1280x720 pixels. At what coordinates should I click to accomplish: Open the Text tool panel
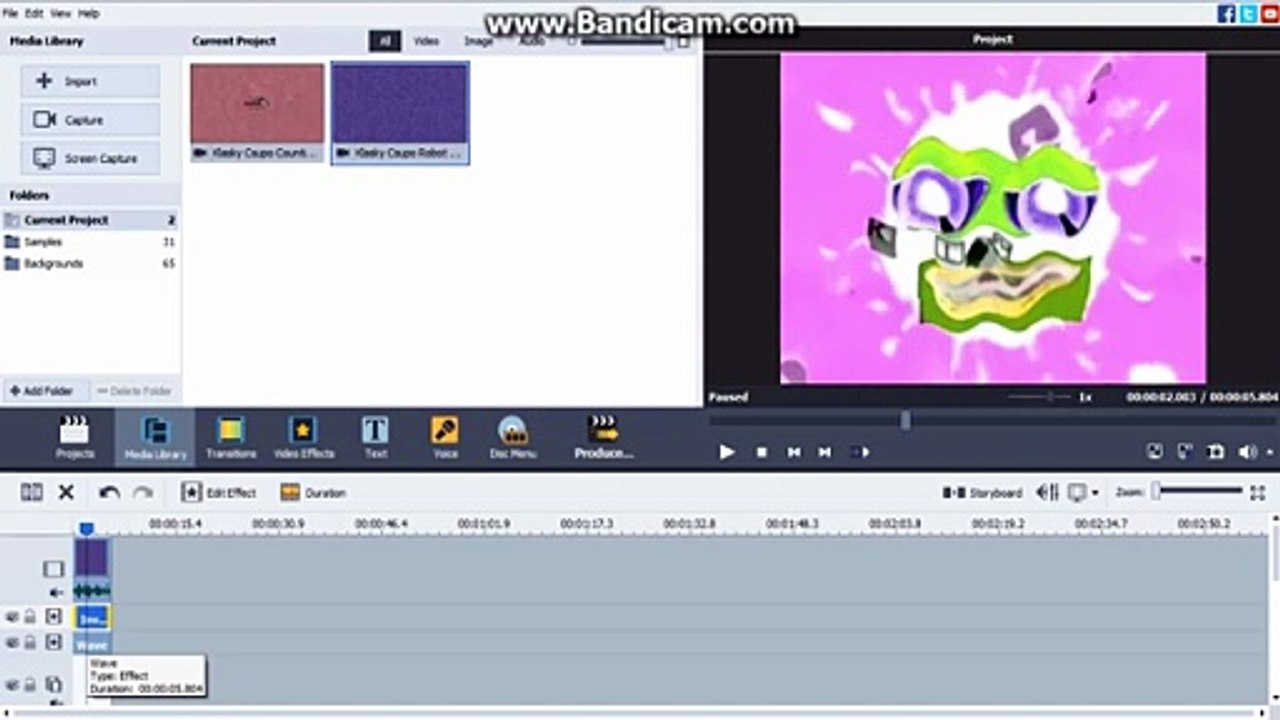[375, 438]
